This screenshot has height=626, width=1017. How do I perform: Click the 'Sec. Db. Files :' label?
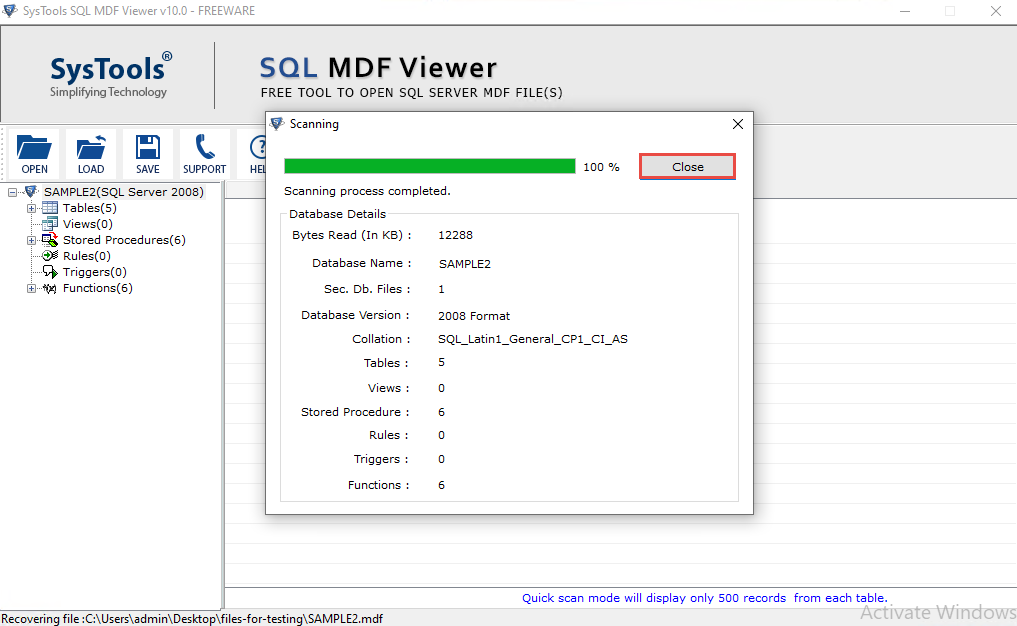367,289
